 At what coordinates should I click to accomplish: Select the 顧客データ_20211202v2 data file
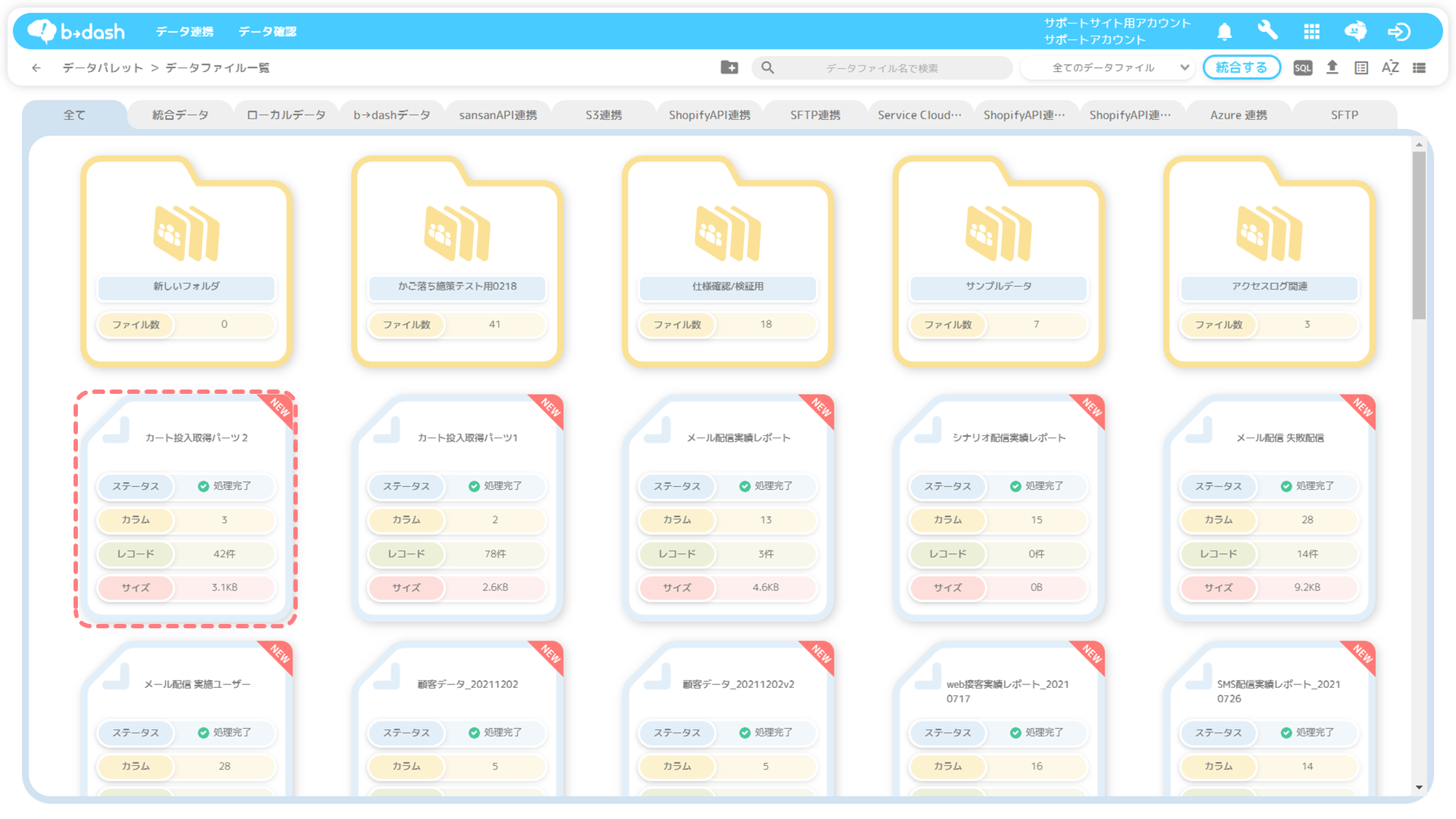pyautogui.click(x=728, y=719)
